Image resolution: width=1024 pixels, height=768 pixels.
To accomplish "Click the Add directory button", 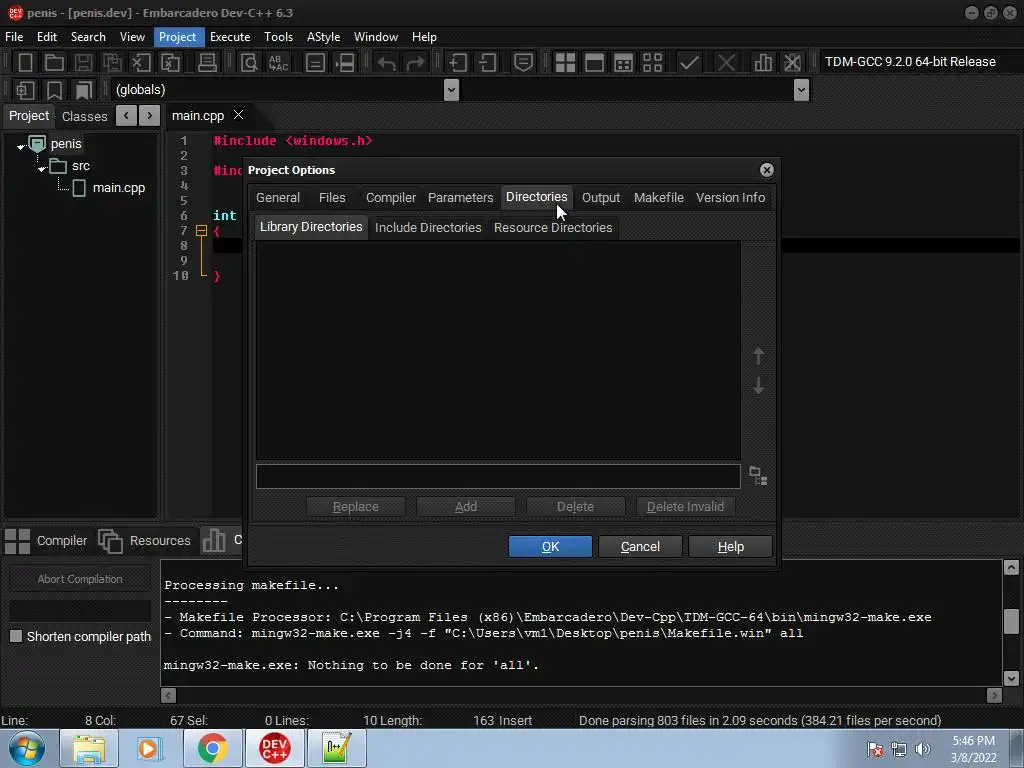I will tap(466, 507).
